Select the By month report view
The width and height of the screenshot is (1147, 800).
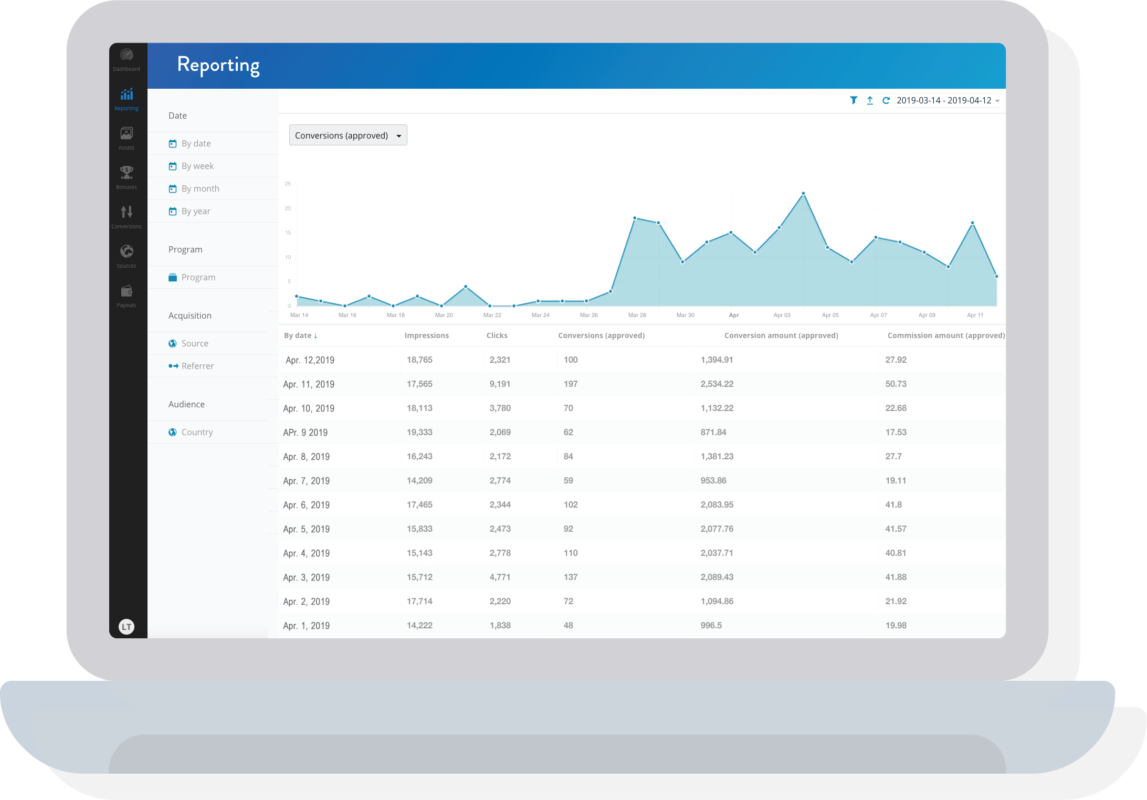(x=200, y=189)
